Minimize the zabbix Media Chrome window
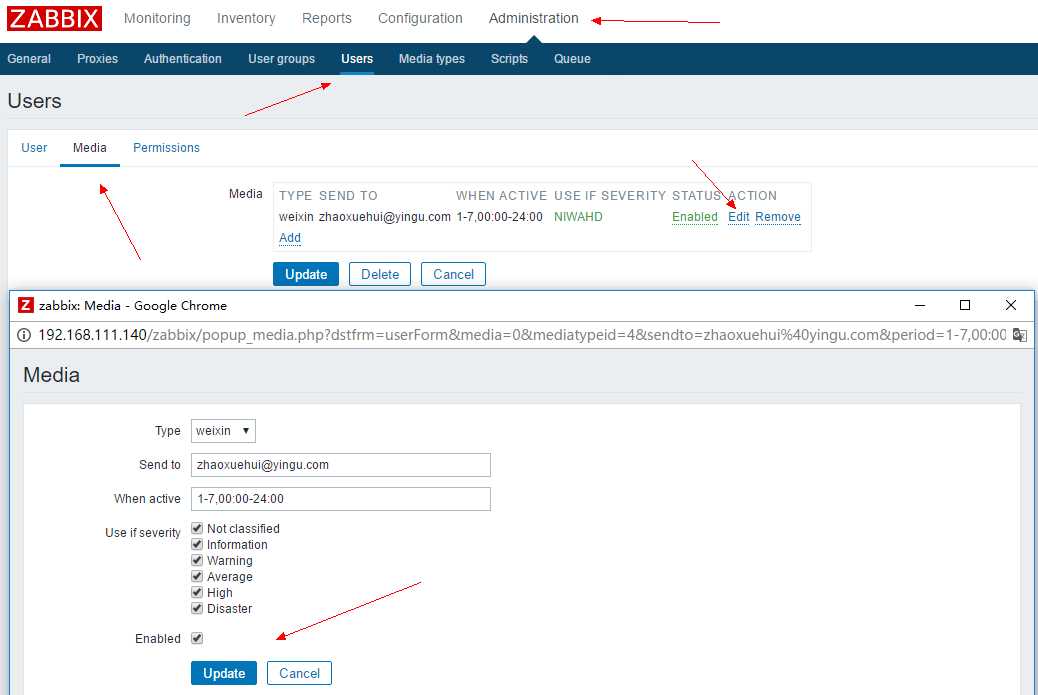The width and height of the screenshot is (1038, 695). coord(920,305)
